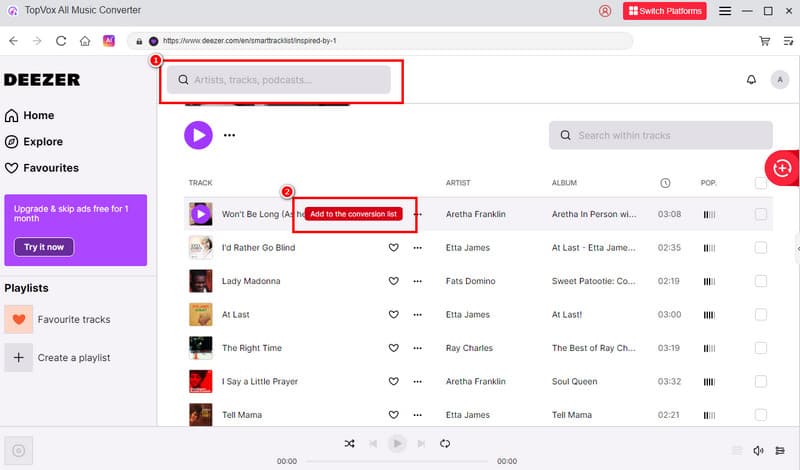The height and width of the screenshot is (470, 800).
Task: Sort by the ALBUM column header
Action: 564,183
